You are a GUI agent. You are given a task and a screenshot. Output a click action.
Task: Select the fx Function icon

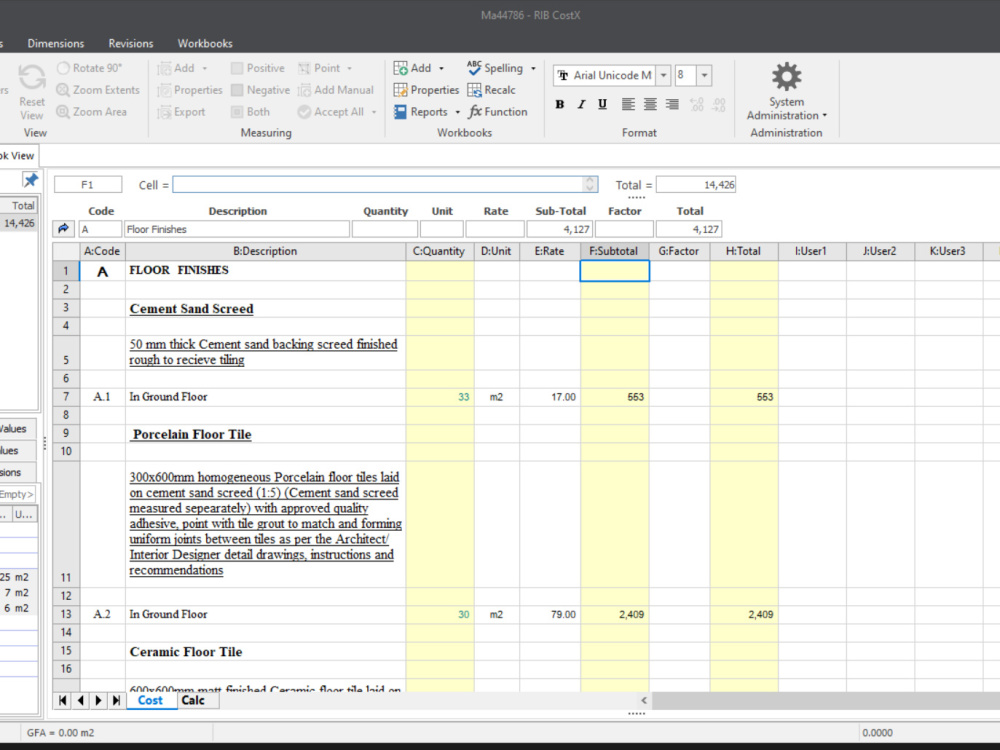[497, 111]
